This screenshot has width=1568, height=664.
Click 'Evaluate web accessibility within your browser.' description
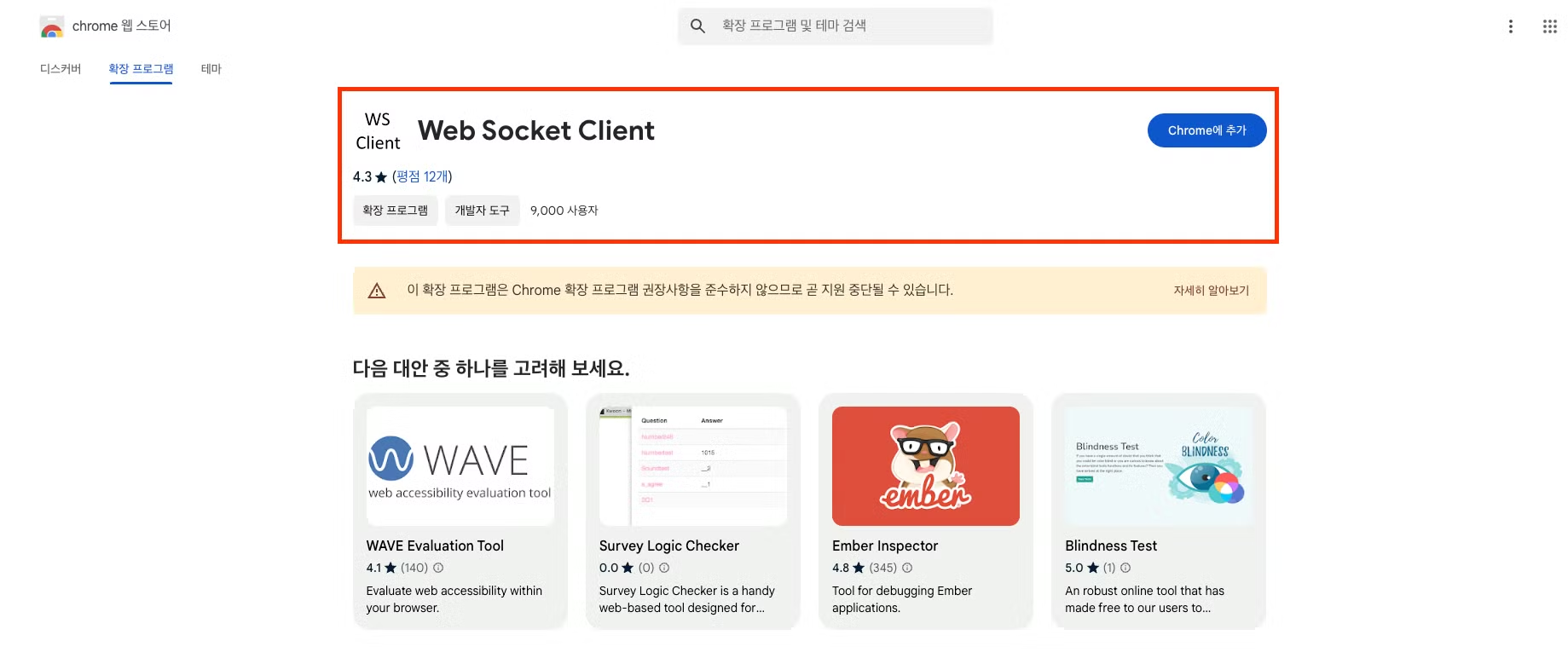click(x=454, y=599)
